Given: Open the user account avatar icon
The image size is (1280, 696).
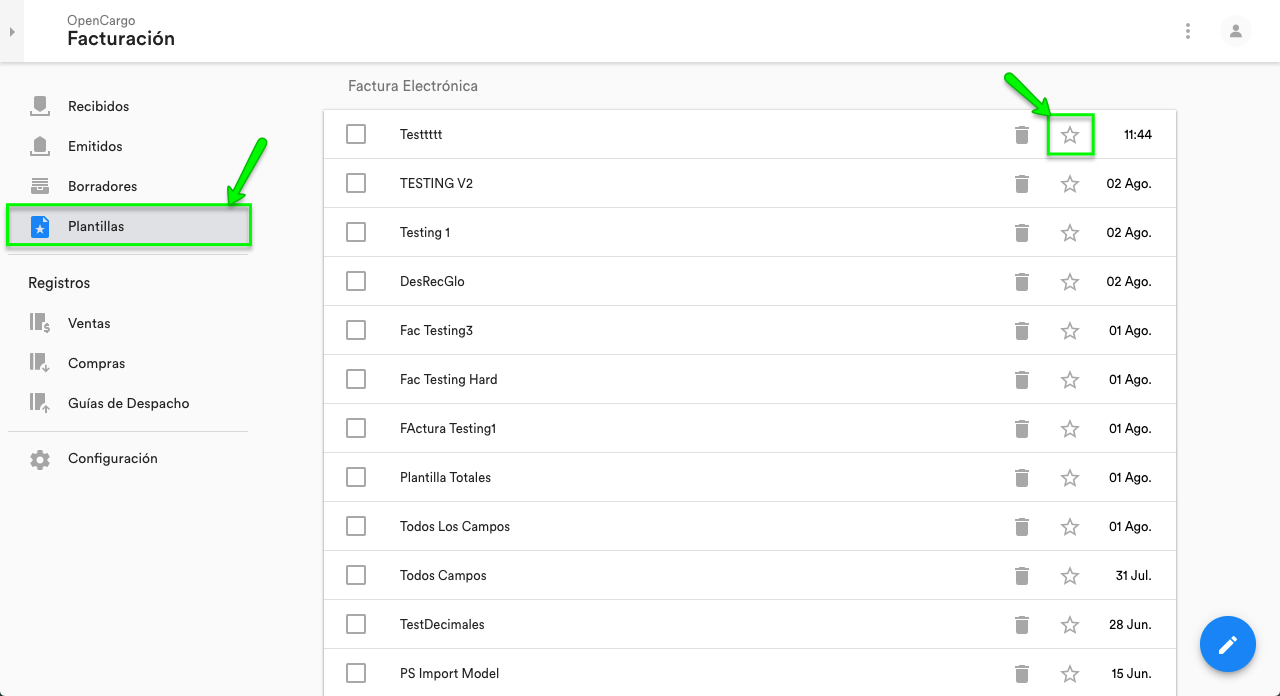Looking at the screenshot, I should pyautogui.click(x=1236, y=31).
